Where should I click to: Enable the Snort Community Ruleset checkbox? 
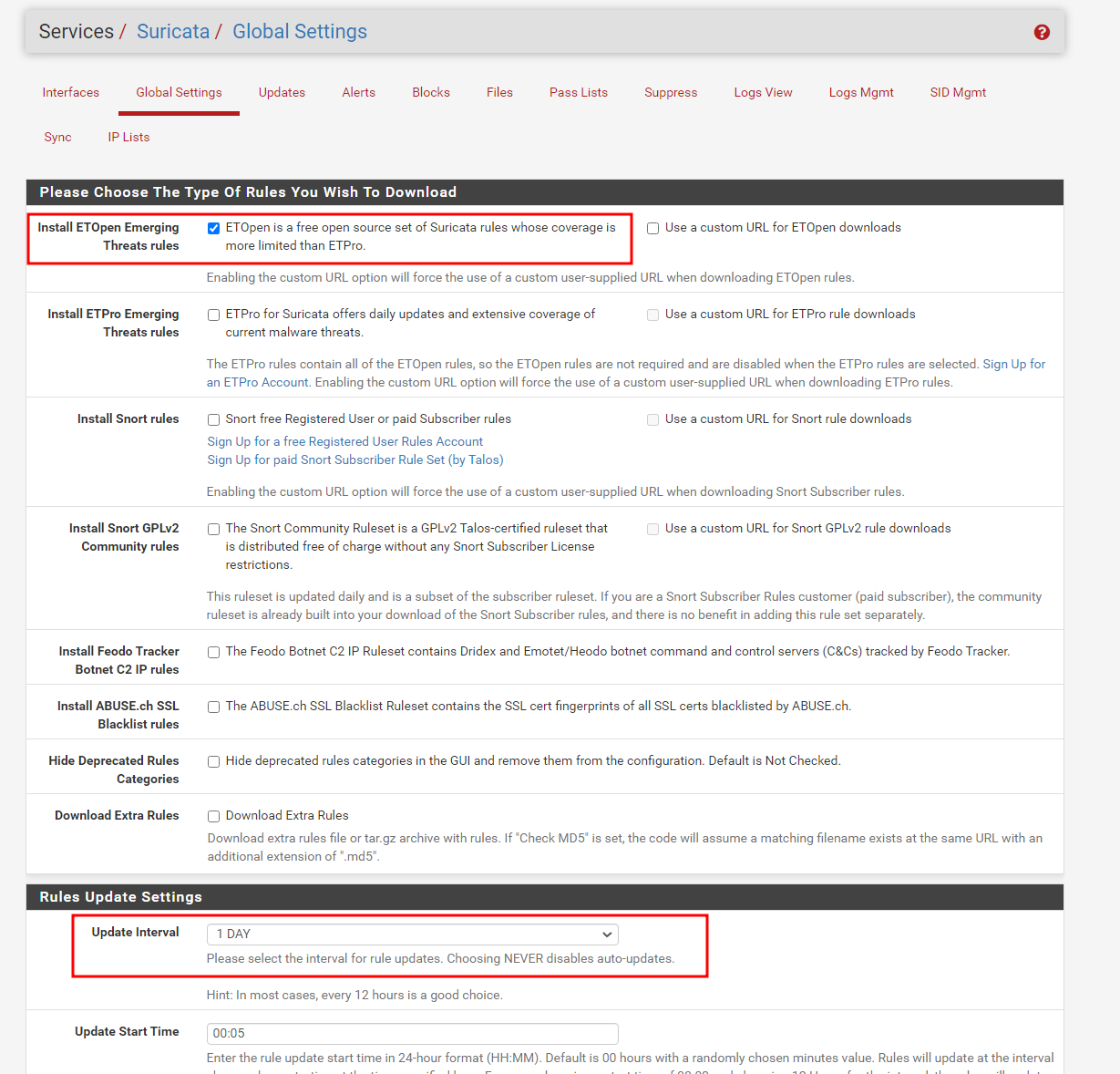click(213, 529)
